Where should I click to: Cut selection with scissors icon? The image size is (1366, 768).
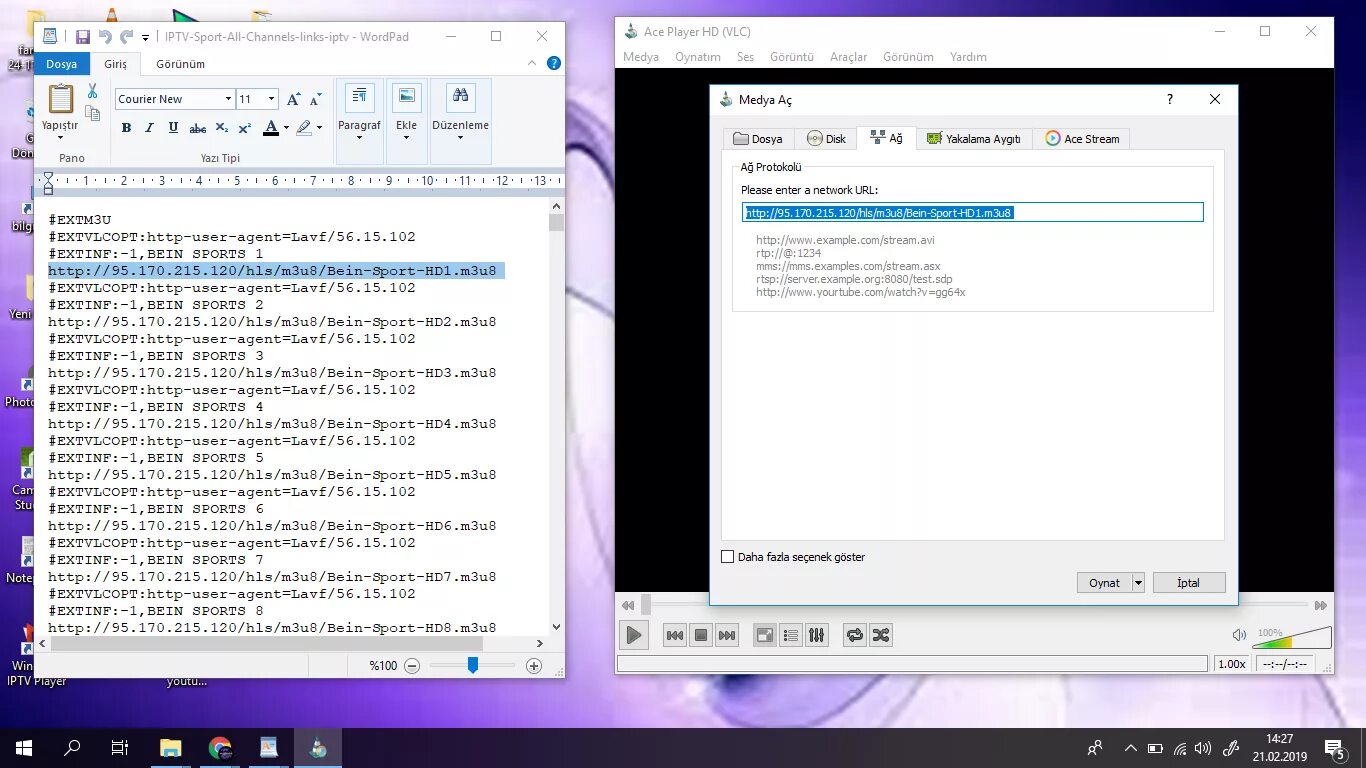[92, 90]
